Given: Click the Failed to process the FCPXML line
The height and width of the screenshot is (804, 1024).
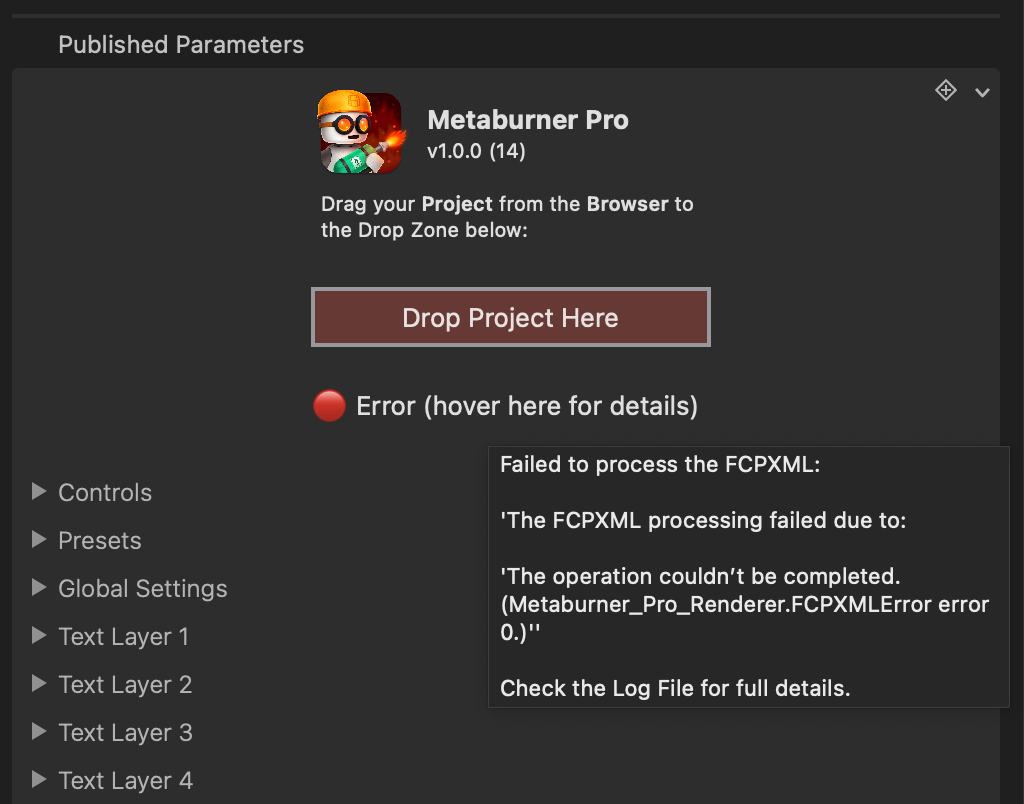Looking at the screenshot, I should click(x=660, y=465).
